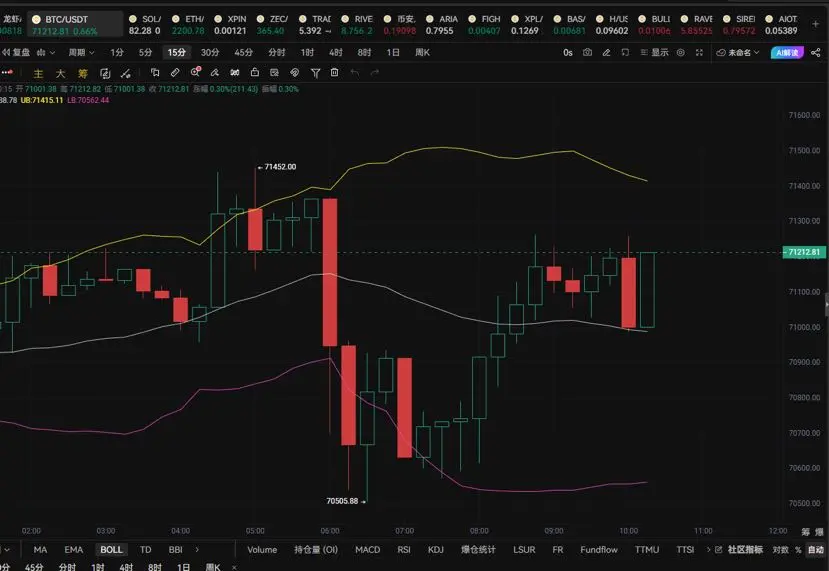
Task: Click the trash icon to delete drawings
Action: (335, 72)
